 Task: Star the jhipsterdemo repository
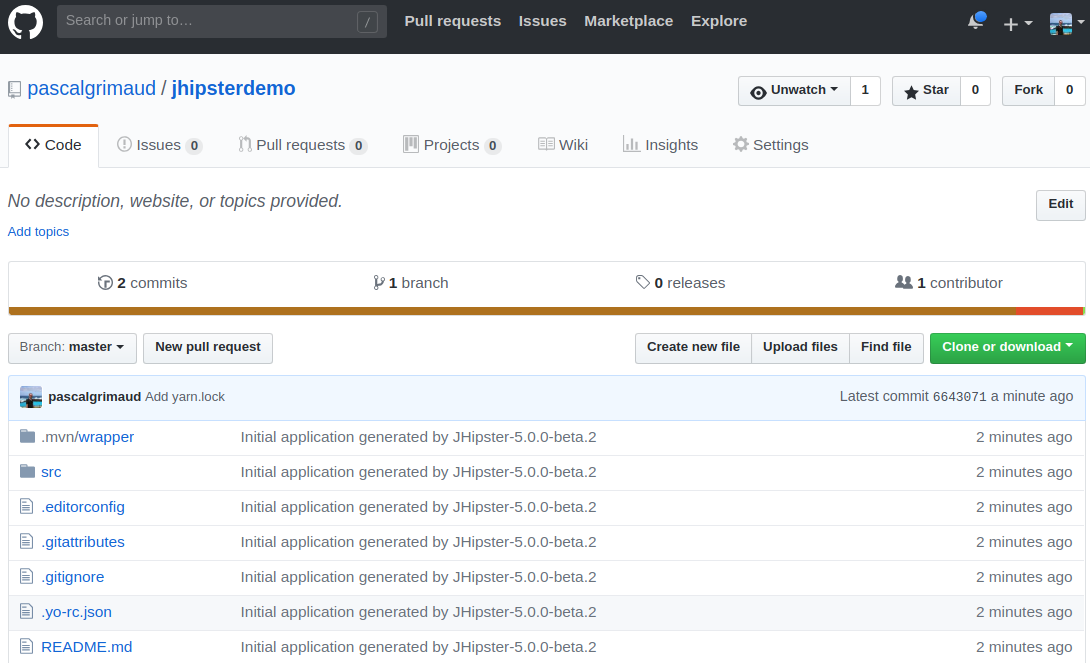coord(926,90)
